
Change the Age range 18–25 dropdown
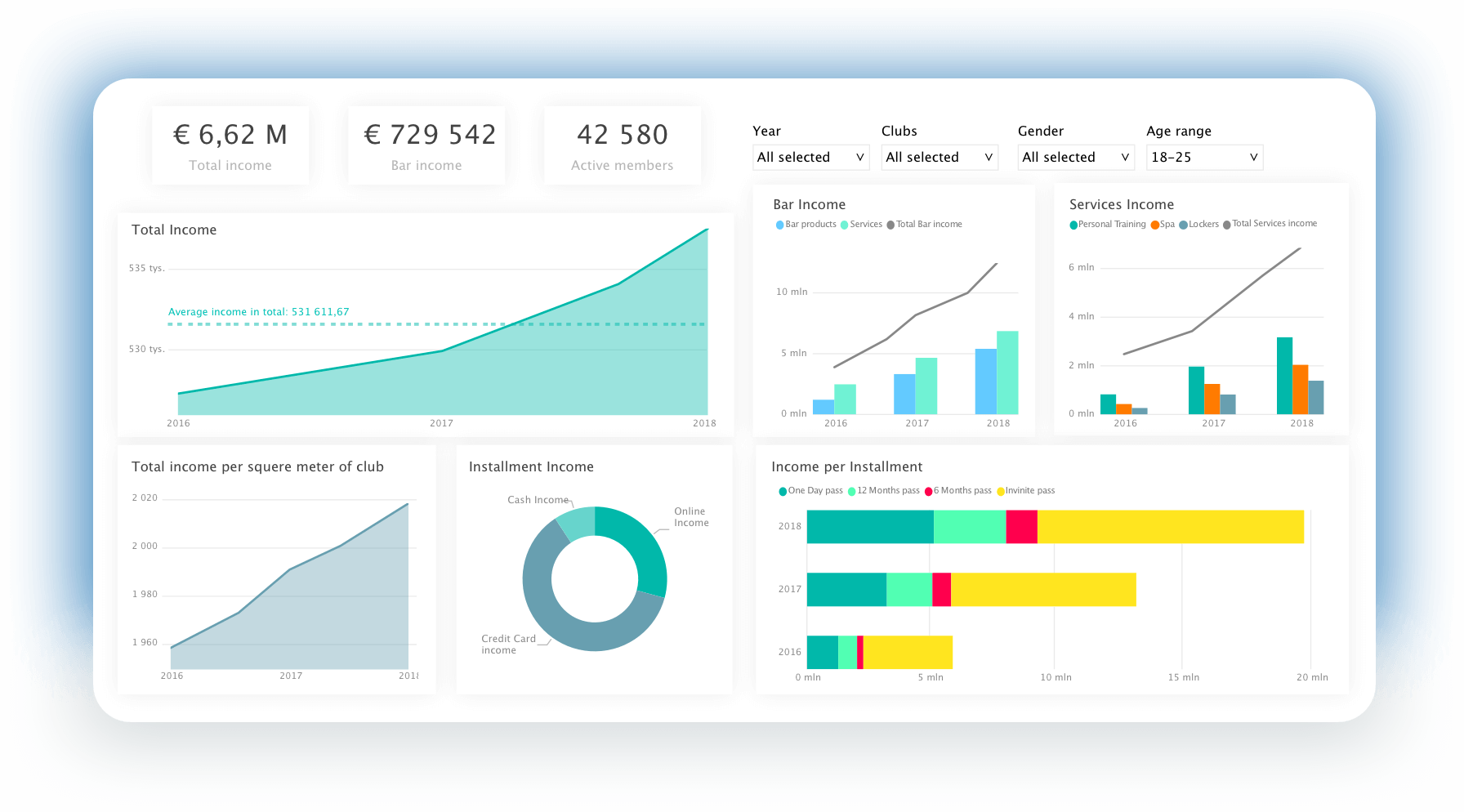click(1204, 157)
